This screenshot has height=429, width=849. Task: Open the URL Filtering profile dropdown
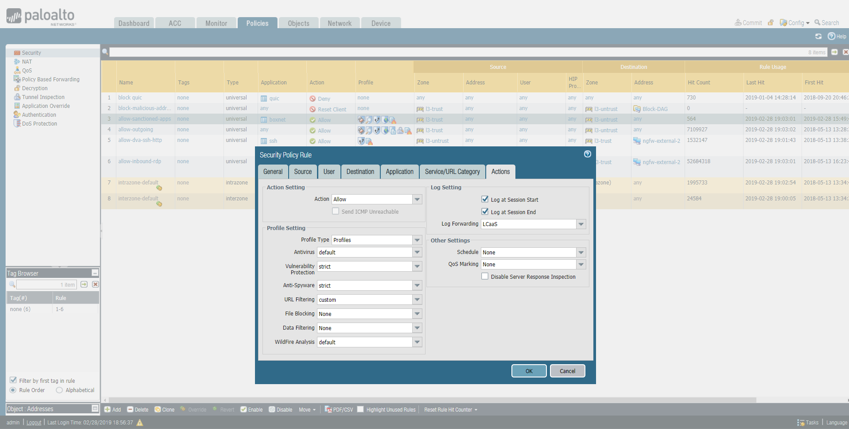(417, 299)
